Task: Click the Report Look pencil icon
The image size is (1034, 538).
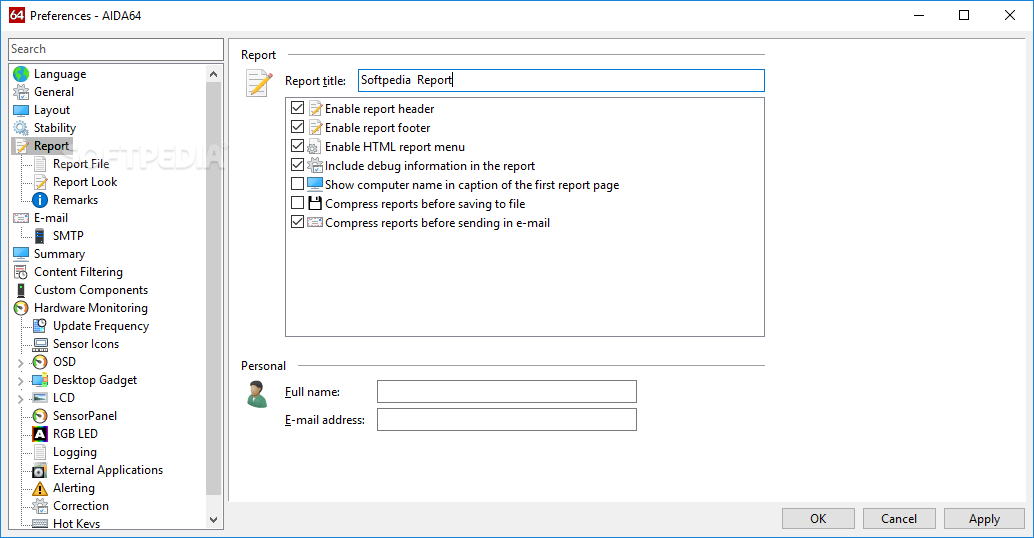Action: pos(40,182)
